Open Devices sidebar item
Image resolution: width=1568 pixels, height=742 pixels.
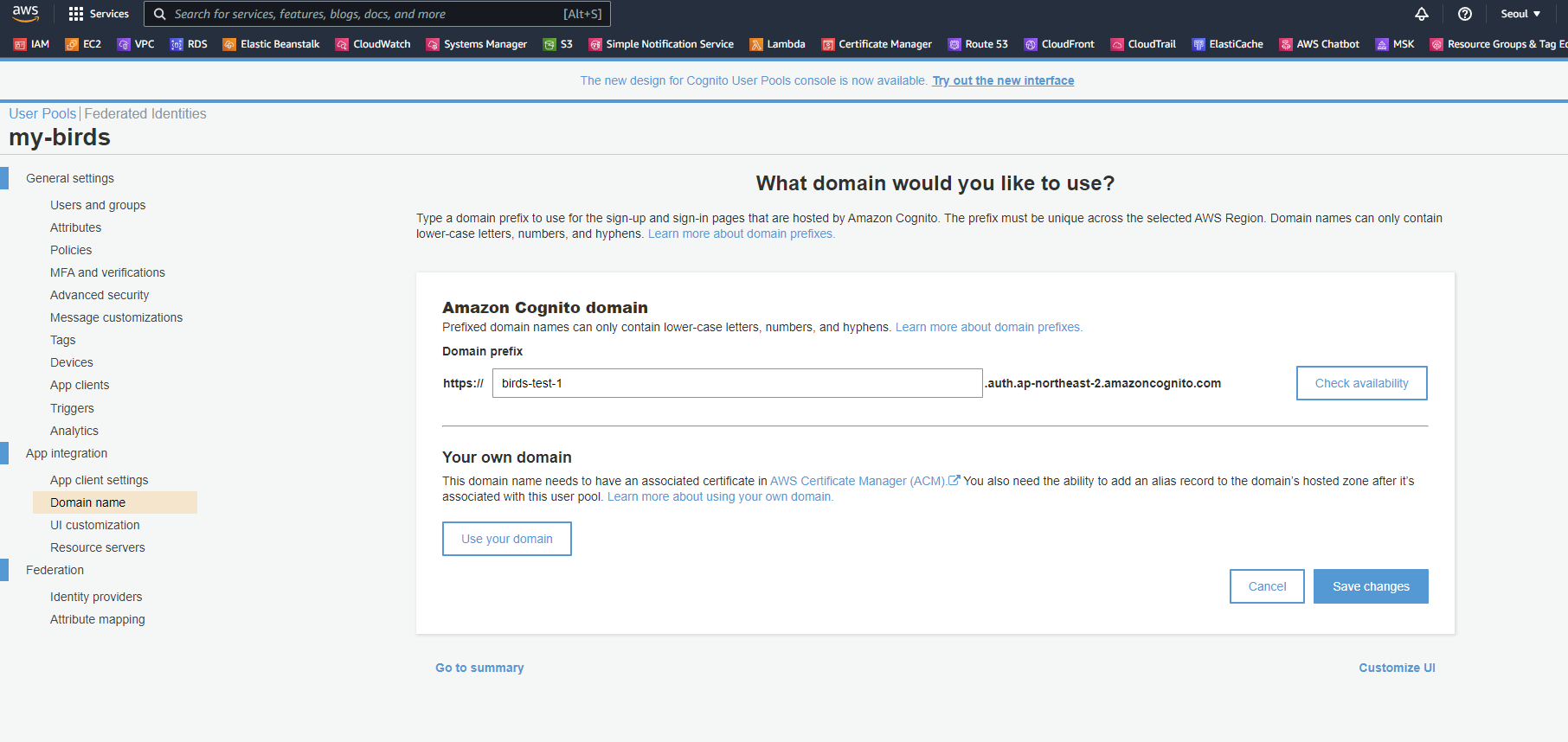pyautogui.click(x=72, y=362)
